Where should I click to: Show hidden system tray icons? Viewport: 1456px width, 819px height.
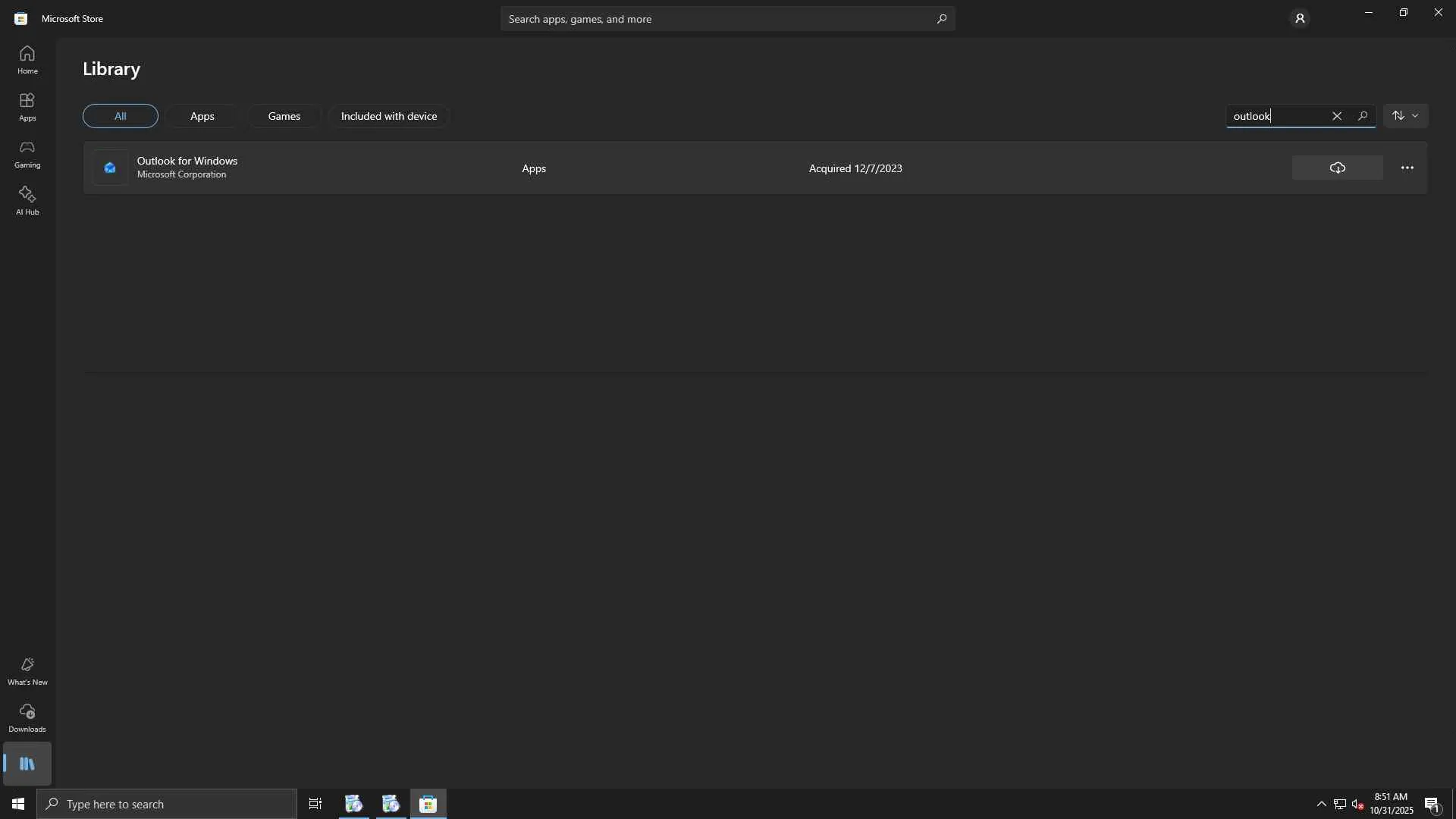pos(1321,804)
